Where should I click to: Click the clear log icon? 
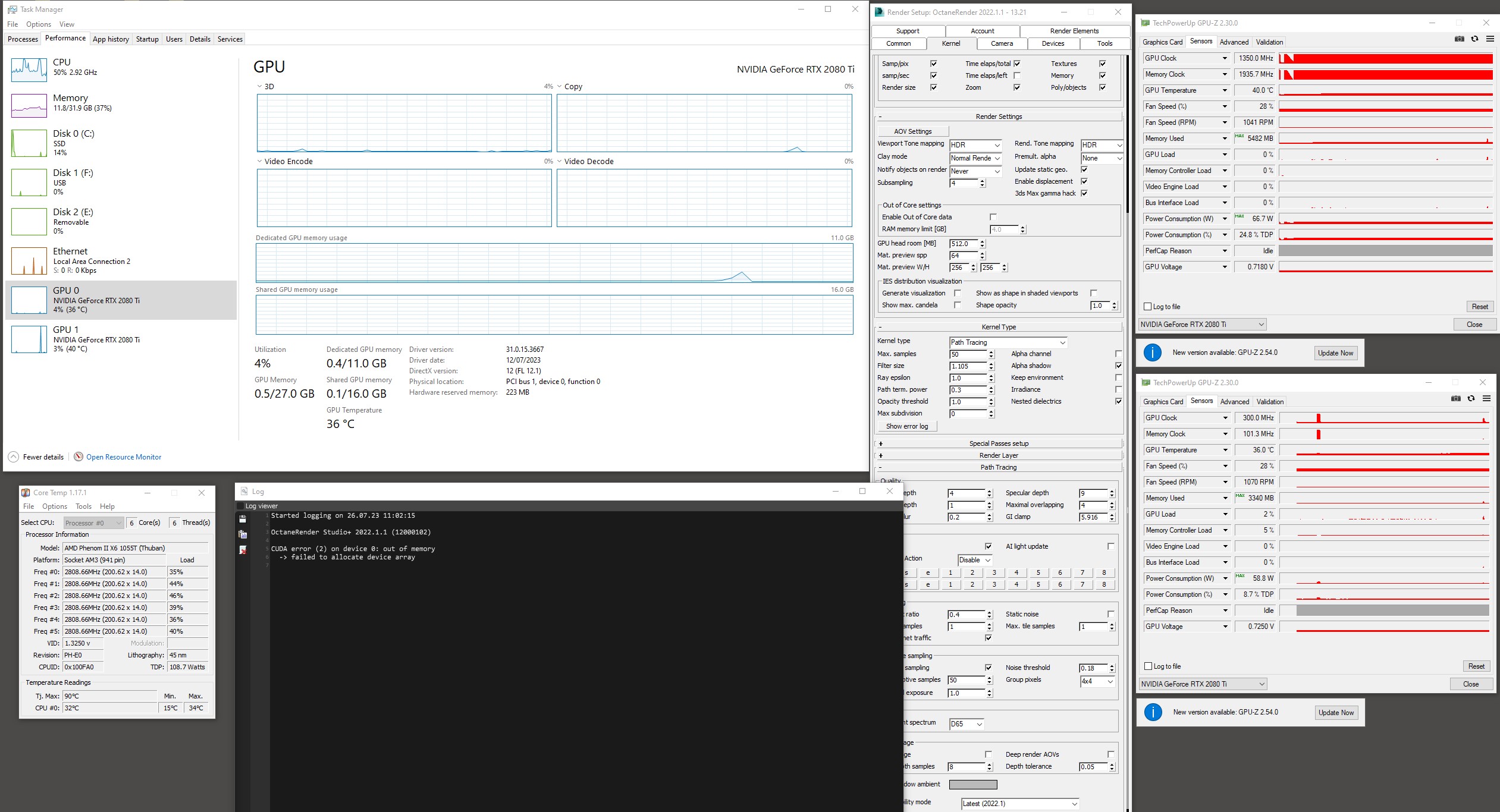click(243, 550)
